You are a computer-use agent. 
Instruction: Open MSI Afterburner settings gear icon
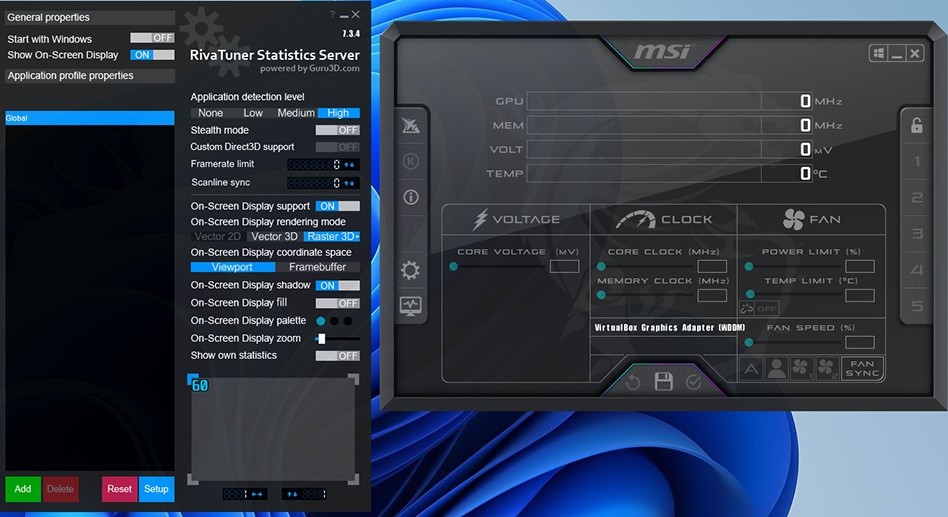pos(411,270)
